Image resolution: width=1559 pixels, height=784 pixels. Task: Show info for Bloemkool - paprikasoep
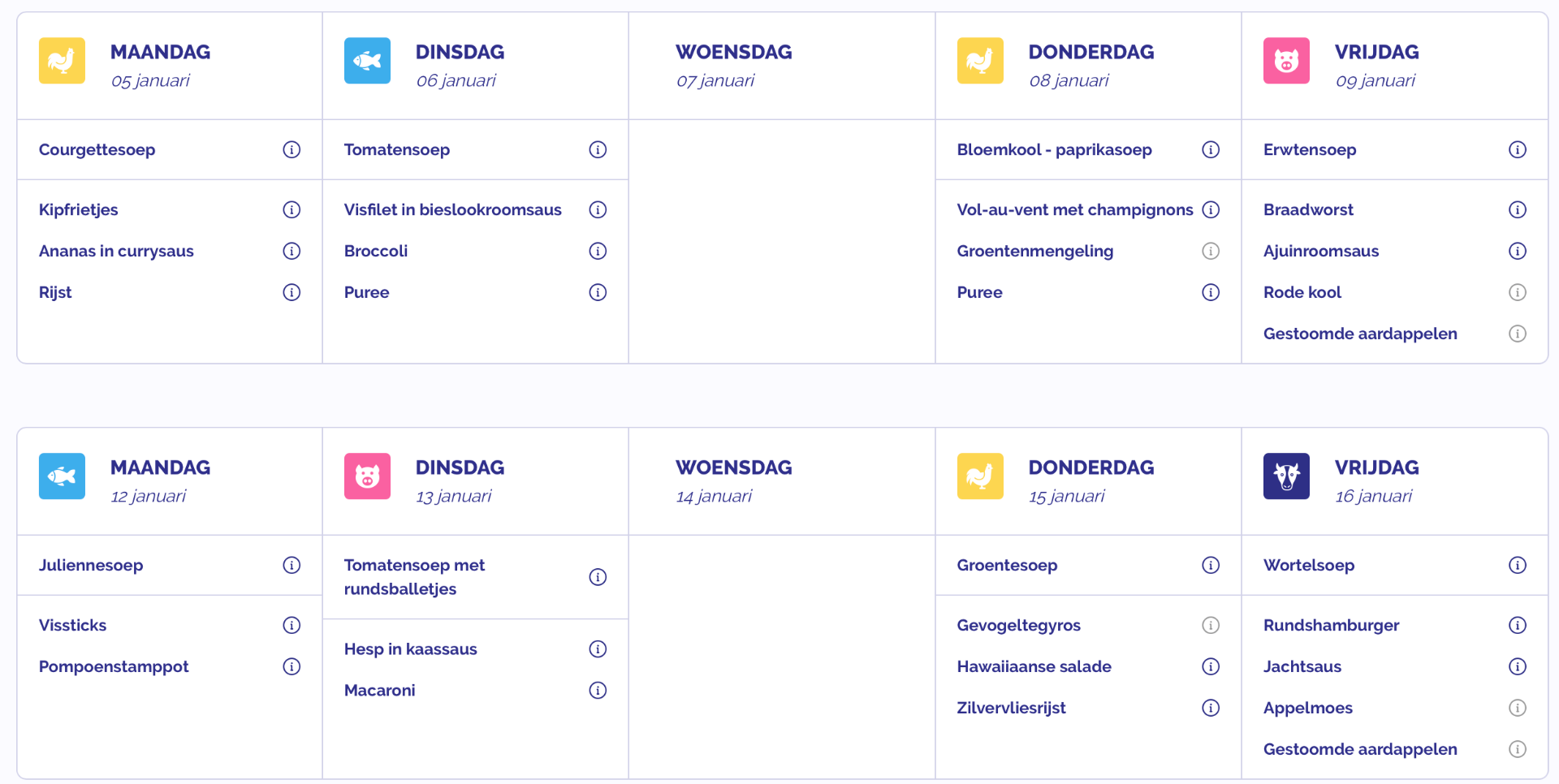pyautogui.click(x=1211, y=149)
